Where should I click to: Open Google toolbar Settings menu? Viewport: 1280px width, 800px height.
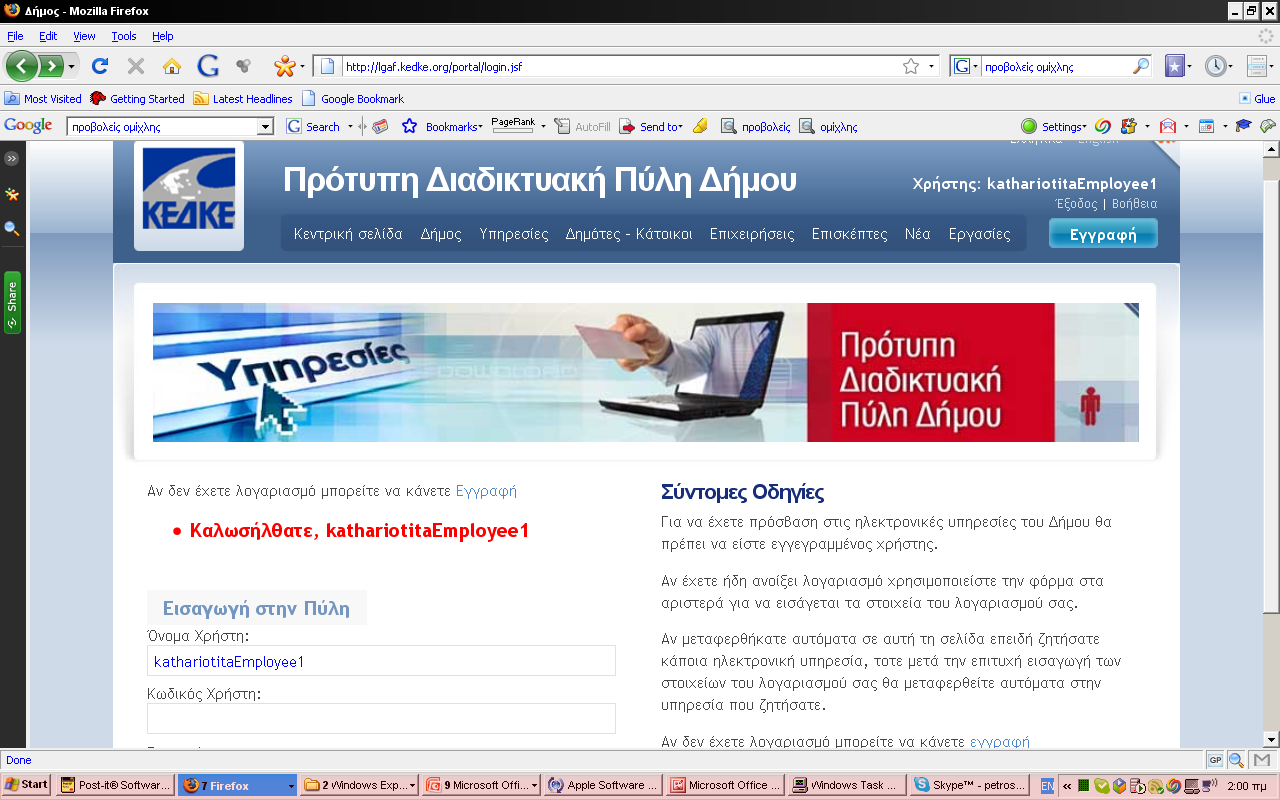point(1054,127)
